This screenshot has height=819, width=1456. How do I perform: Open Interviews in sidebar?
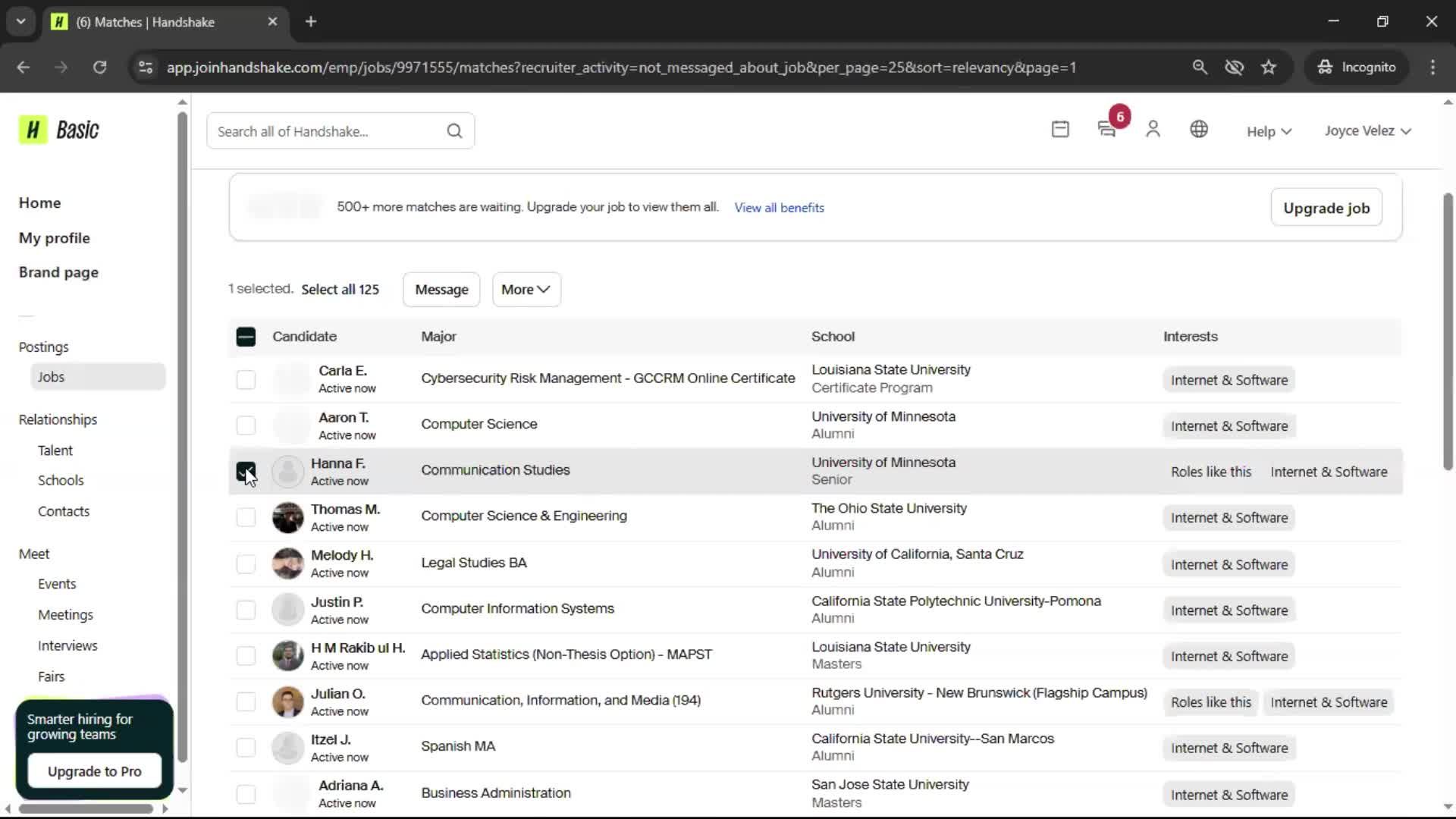[x=67, y=646]
